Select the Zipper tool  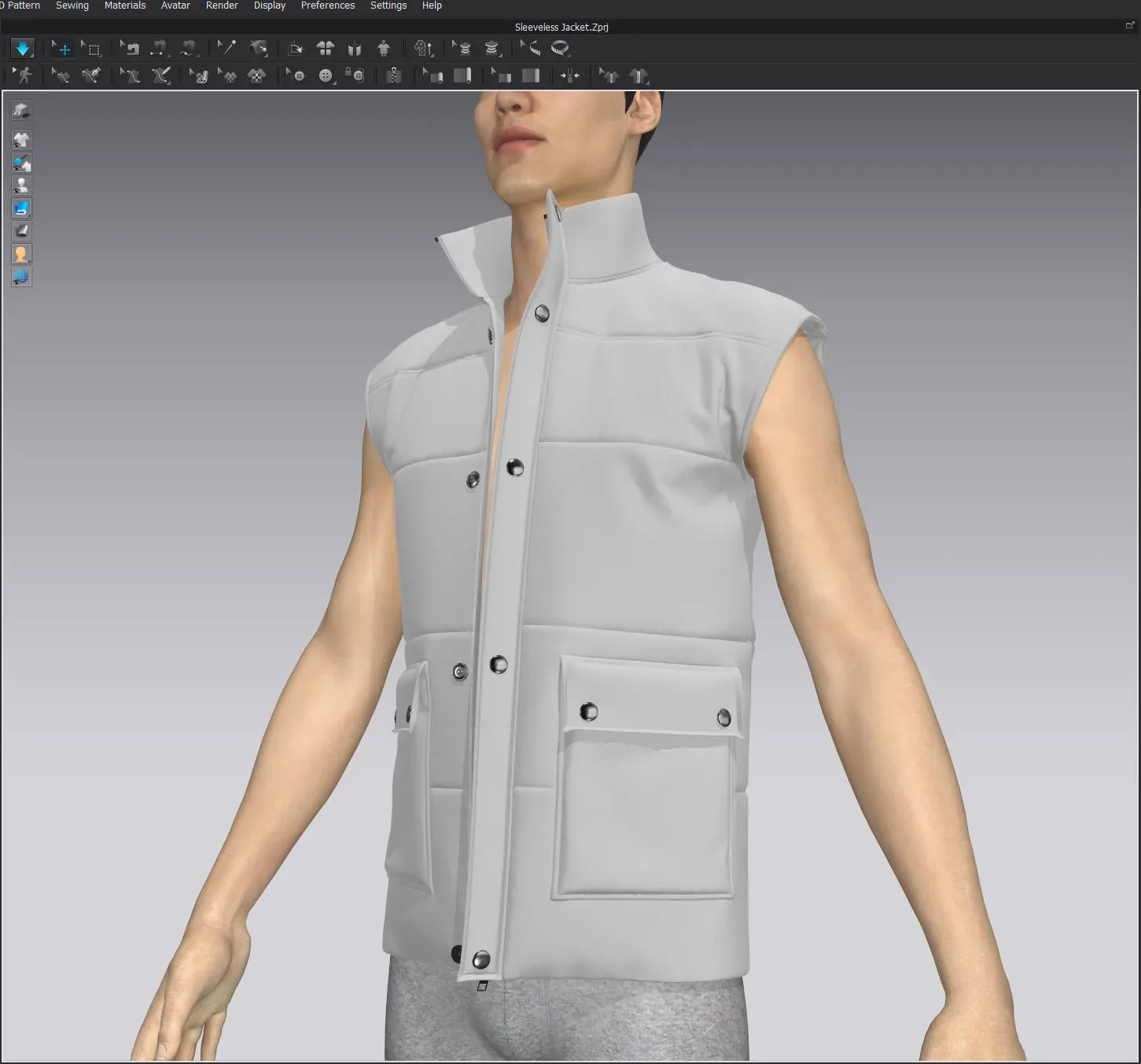pyautogui.click(x=393, y=75)
